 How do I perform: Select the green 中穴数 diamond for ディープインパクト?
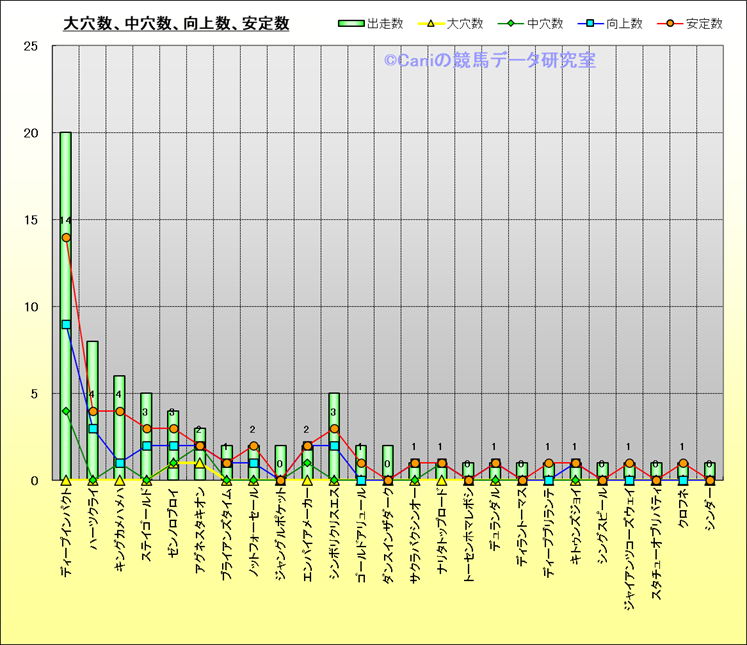click(66, 411)
